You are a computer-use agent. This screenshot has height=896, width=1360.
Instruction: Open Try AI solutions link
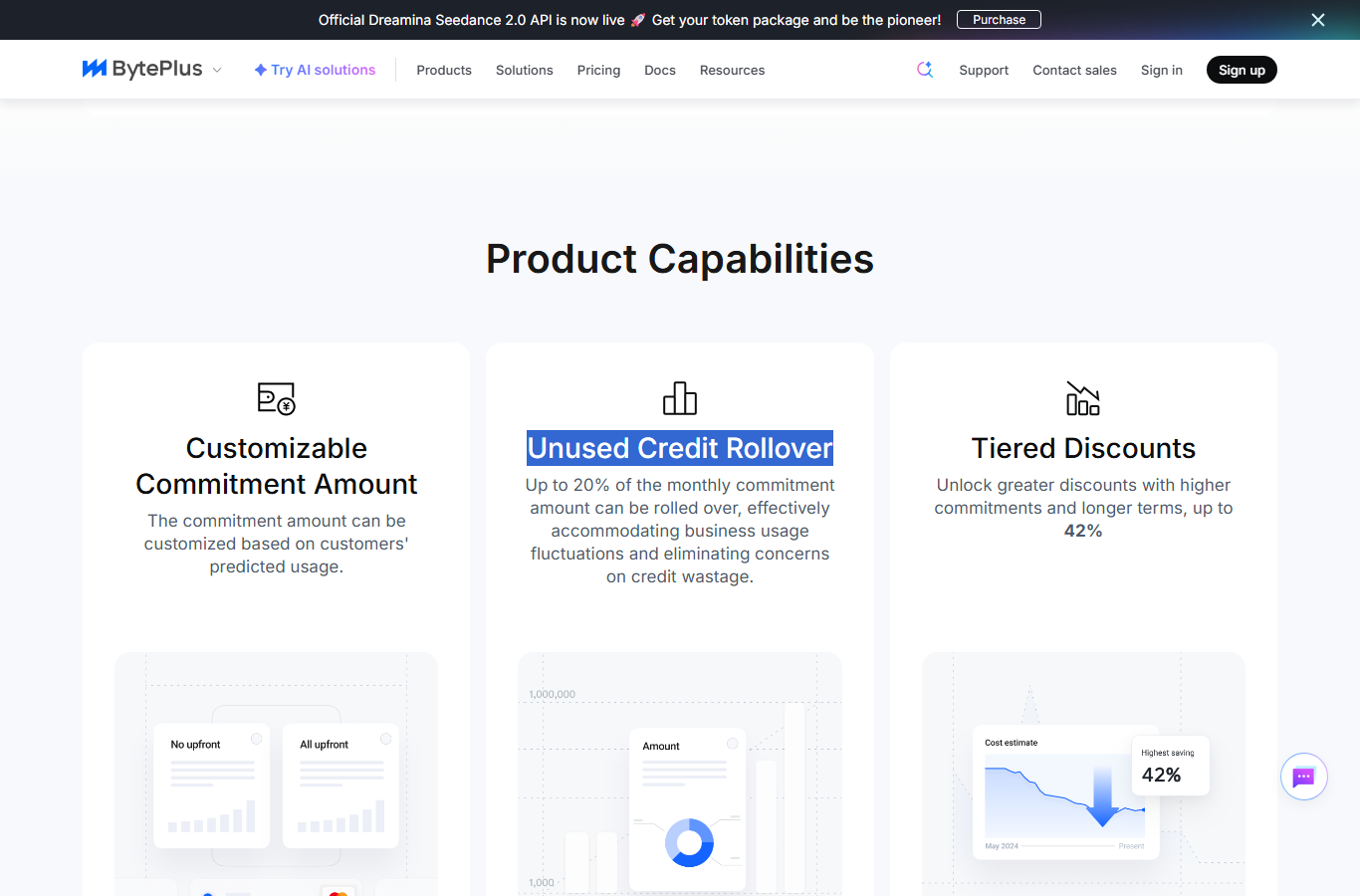pyautogui.click(x=315, y=70)
